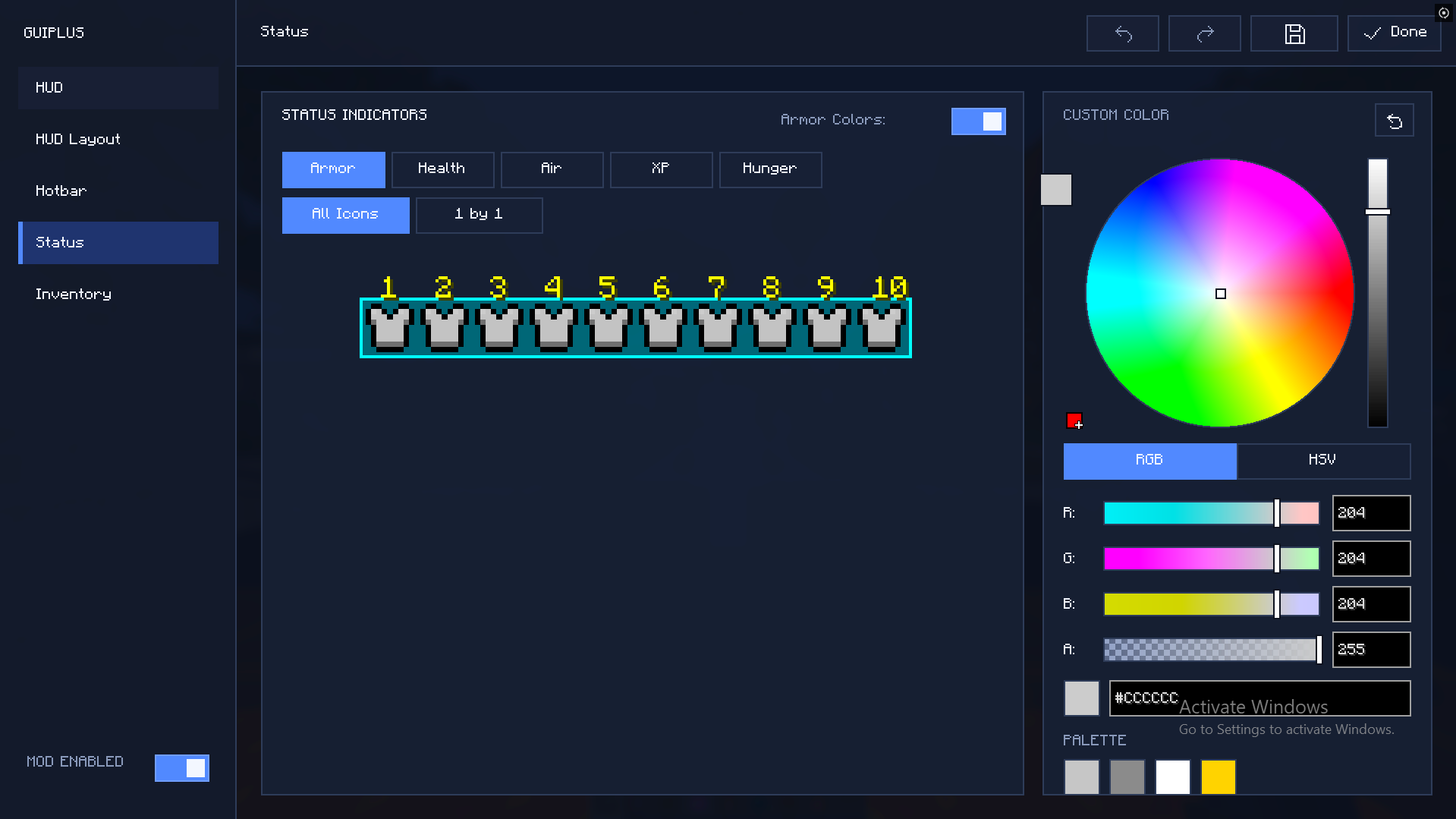Pick the yellow palette swatch
Image resolution: width=1456 pixels, height=819 pixels.
[1218, 777]
